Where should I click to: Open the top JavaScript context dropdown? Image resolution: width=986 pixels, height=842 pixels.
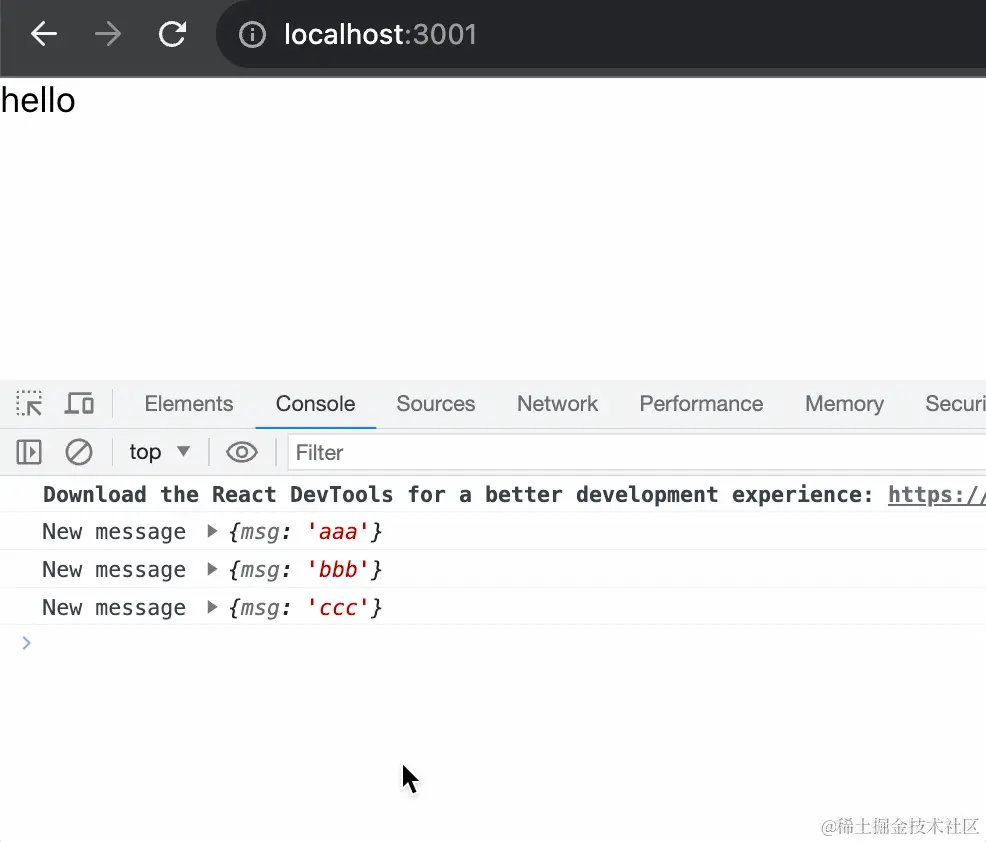click(159, 452)
